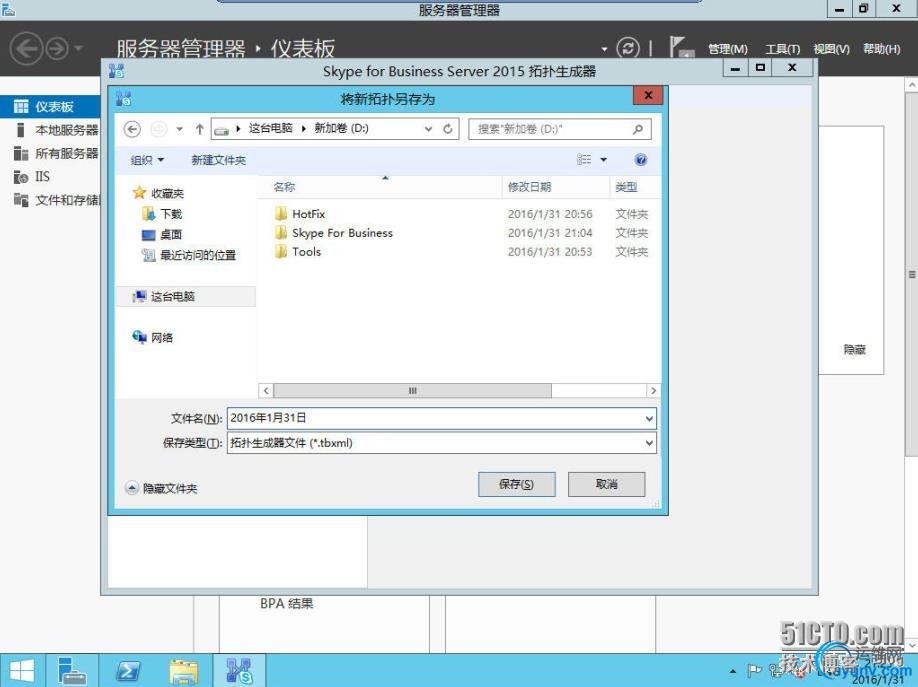Expand the view options dropdown arrow
Screen dimensions: 918x687
pyautogui.click(x=604, y=159)
